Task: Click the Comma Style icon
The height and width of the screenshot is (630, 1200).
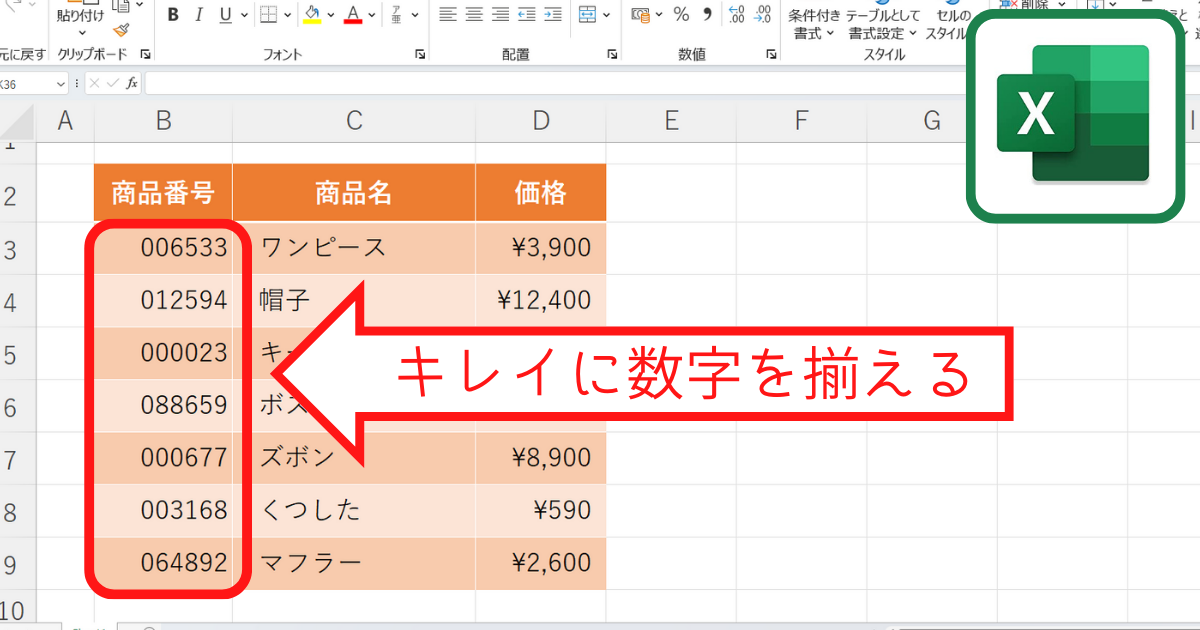Action: tap(707, 14)
